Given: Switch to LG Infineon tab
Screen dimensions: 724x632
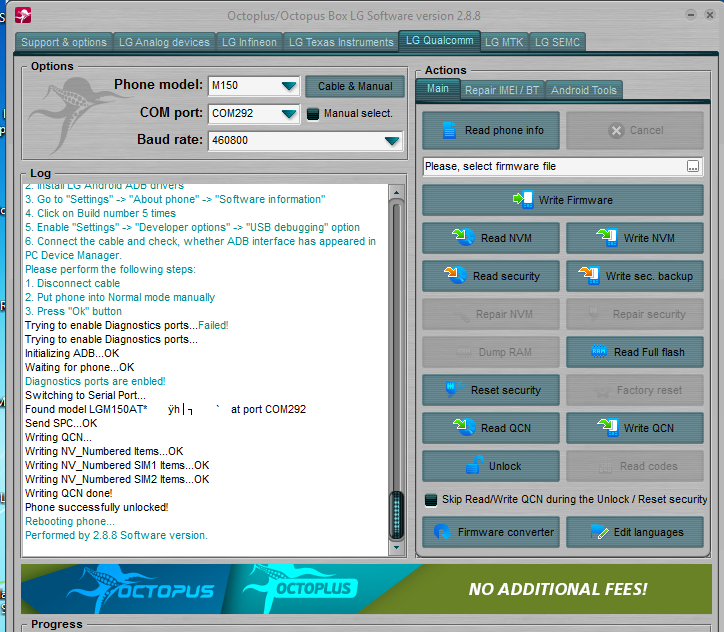Looking at the screenshot, I should click(249, 42).
